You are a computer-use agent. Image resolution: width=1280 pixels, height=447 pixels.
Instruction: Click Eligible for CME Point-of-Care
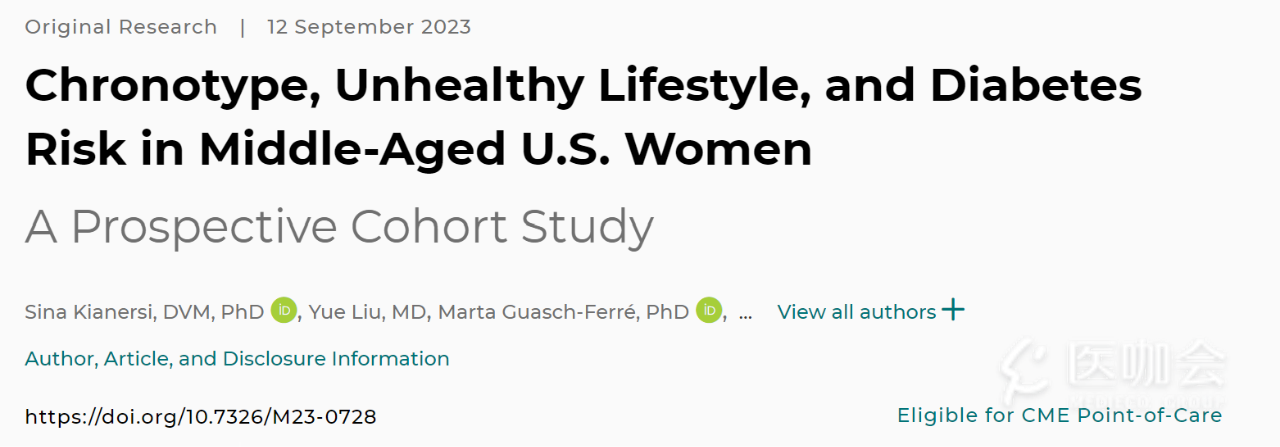(x=1059, y=415)
